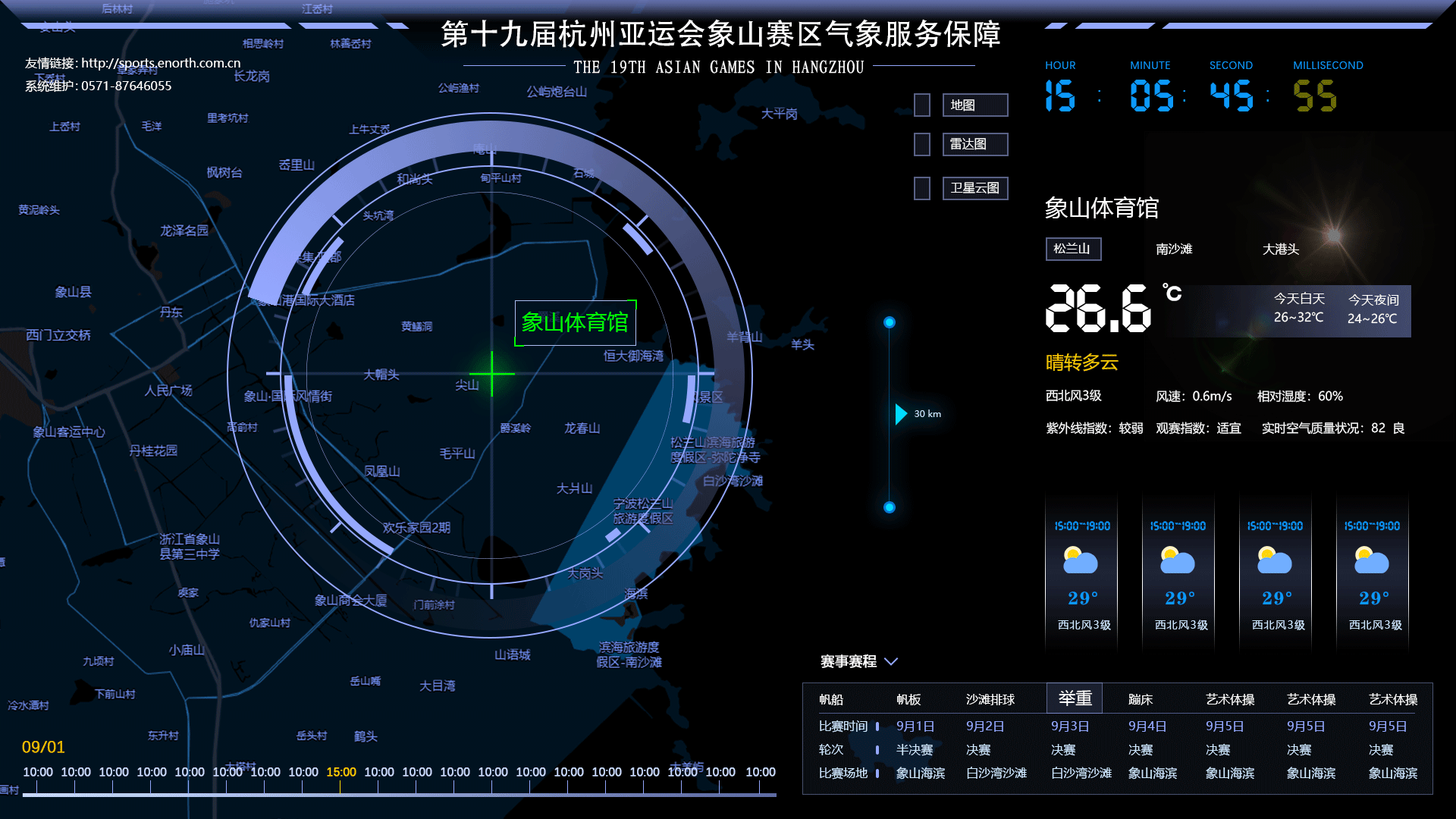Image resolution: width=1456 pixels, height=819 pixels.
Task: Click the 30 km range arrow marker
Action: tap(901, 414)
